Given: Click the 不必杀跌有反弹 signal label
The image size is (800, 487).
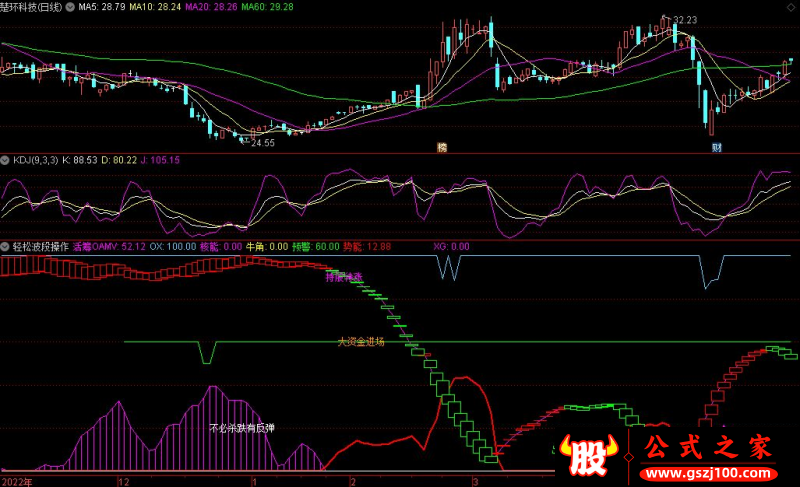Looking at the screenshot, I should point(242,428).
